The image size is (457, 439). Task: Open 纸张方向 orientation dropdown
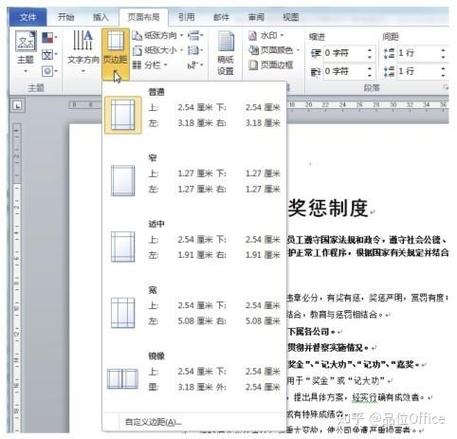click(x=158, y=35)
